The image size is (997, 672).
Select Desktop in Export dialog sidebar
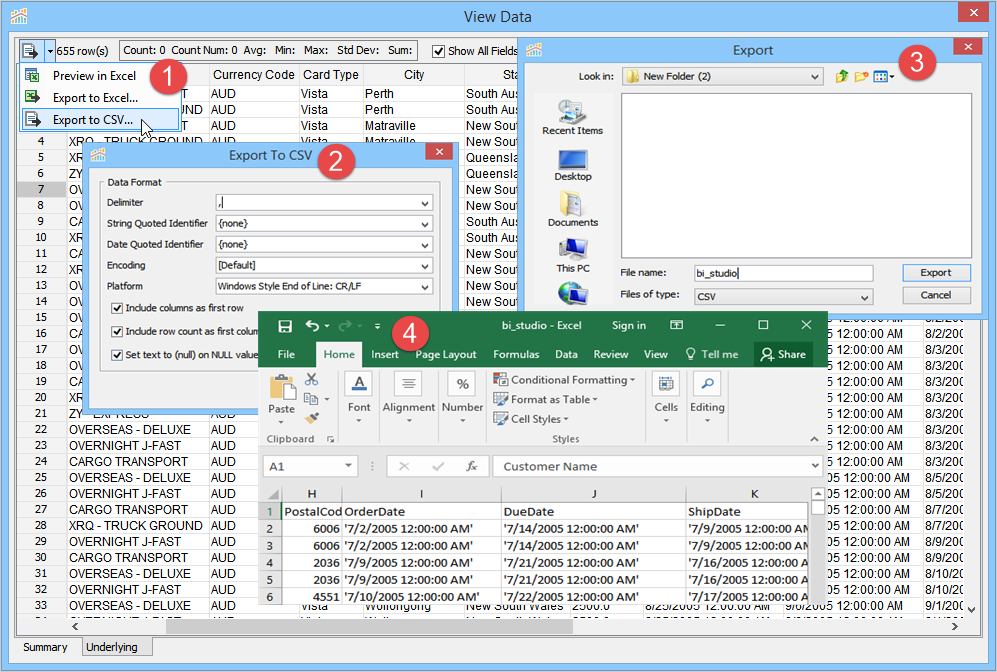coord(572,165)
